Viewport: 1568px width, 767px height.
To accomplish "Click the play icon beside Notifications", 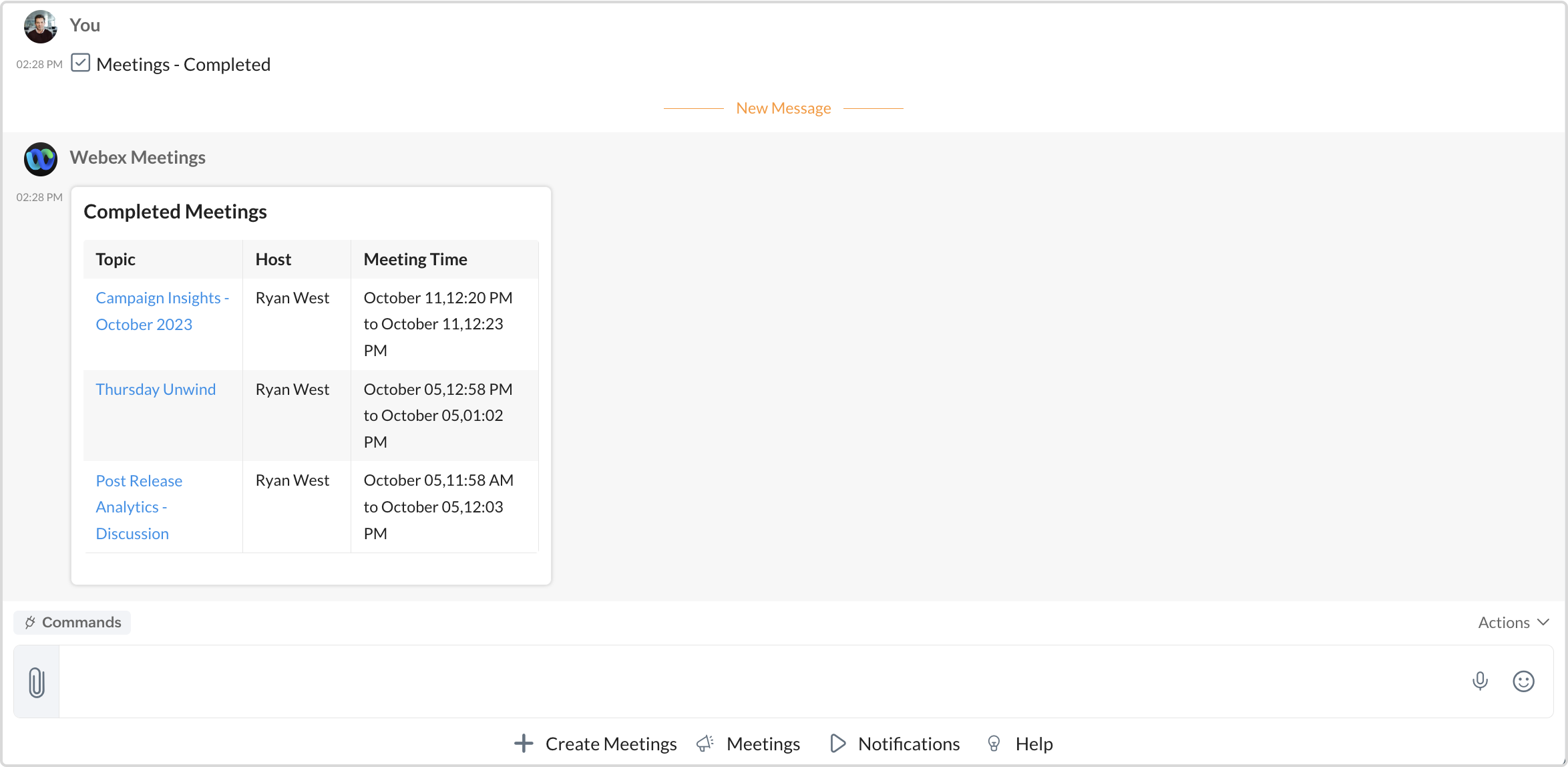I will [x=837, y=744].
